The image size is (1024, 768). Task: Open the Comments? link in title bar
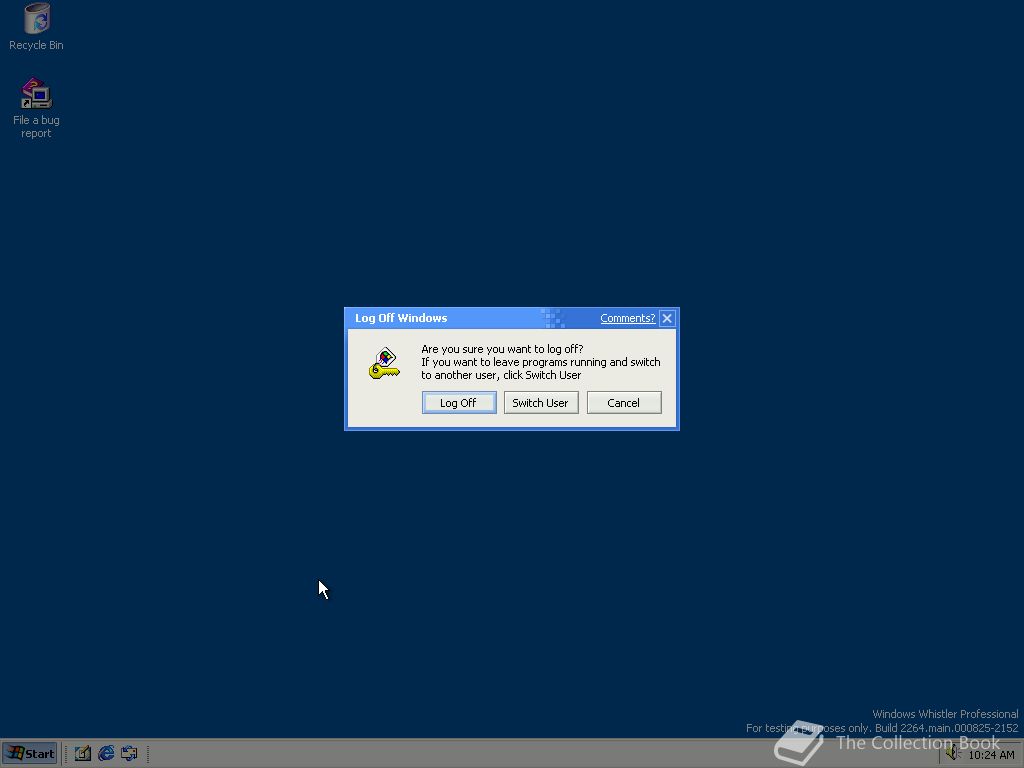tap(628, 318)
